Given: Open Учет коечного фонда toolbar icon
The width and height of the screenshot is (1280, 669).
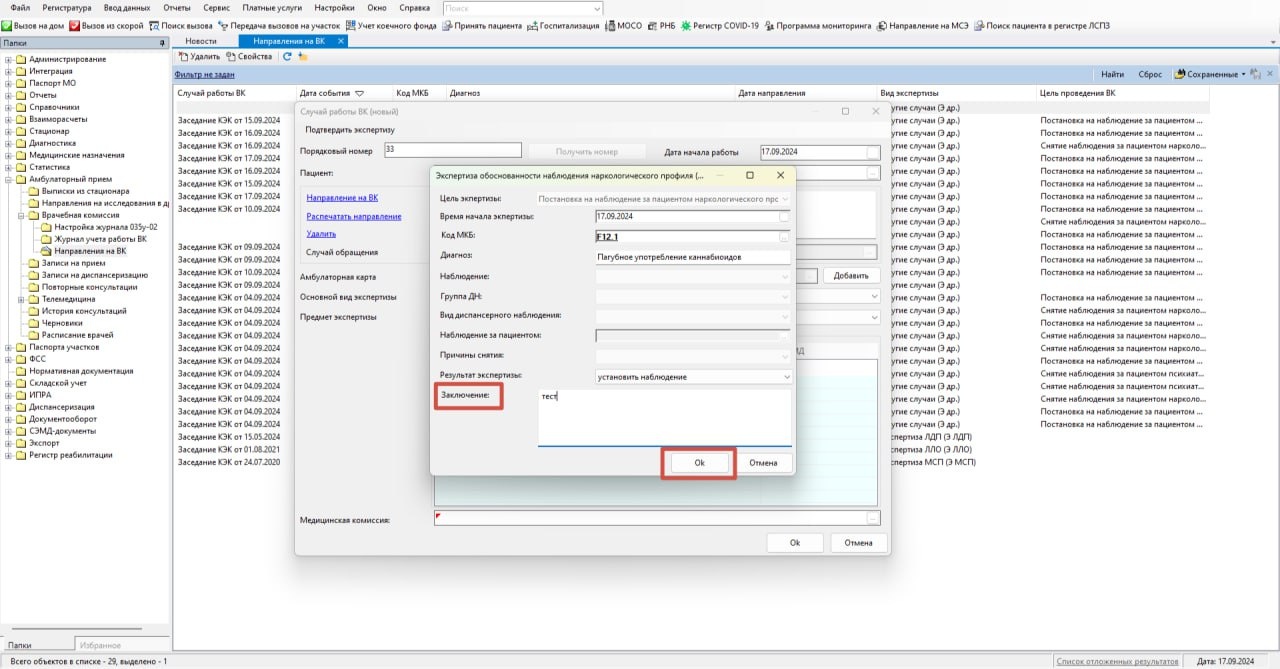Looking at the screenshot, I should (x=351, y=25).
